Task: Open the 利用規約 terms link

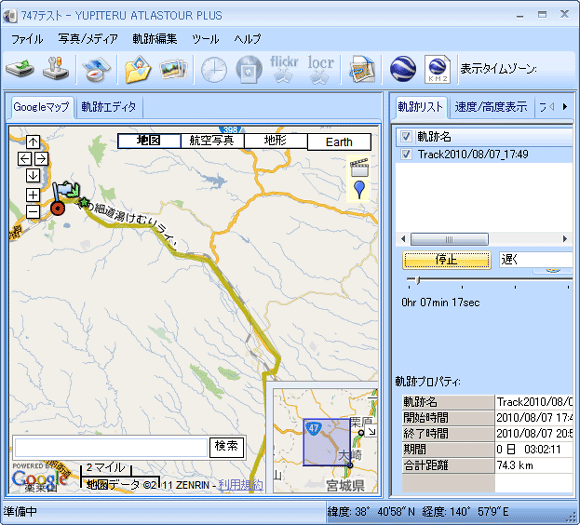Action: pos(240,485)
